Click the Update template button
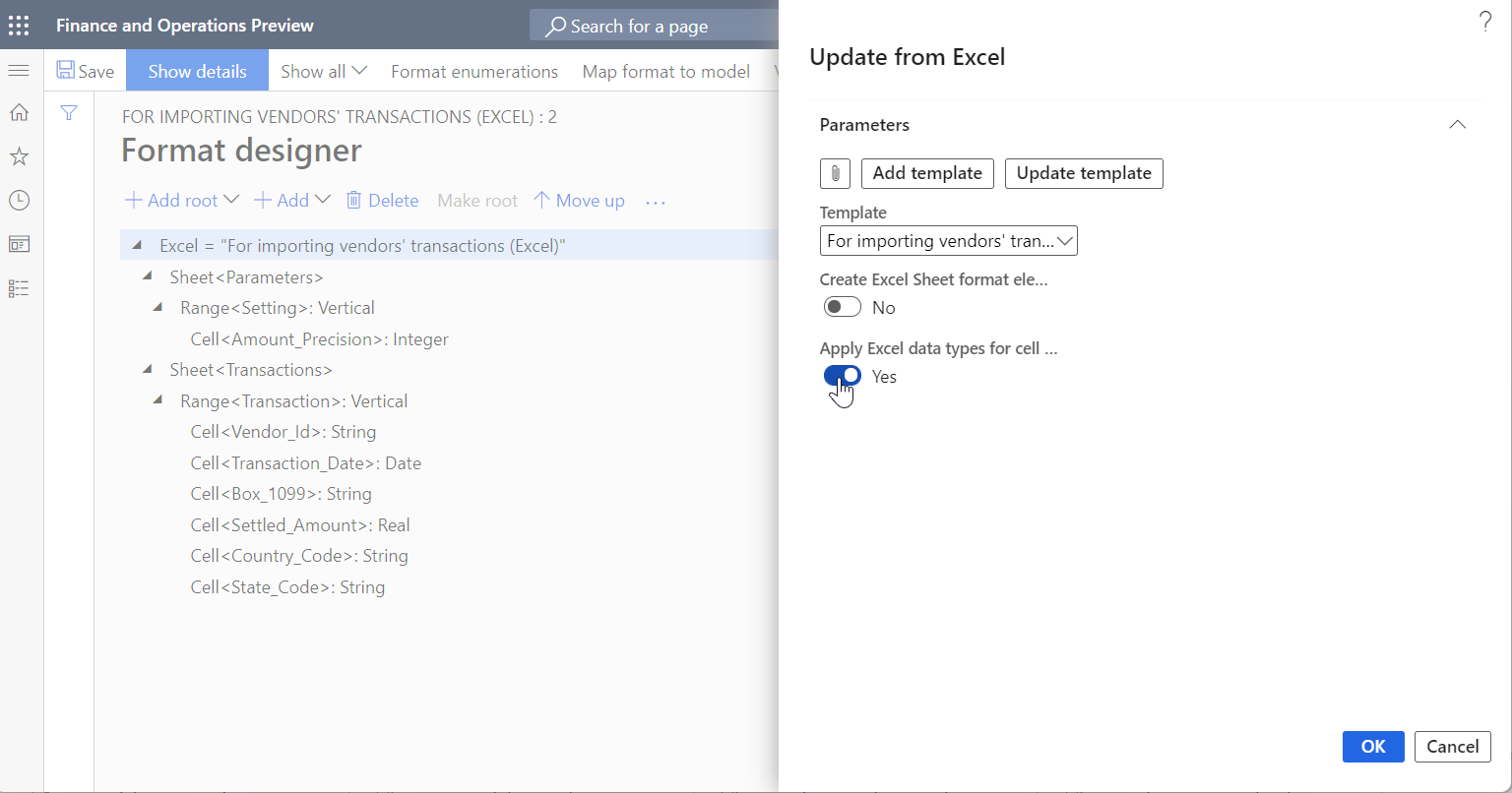This screenshot has height=793, width=1512. click(x=1084, y=173)
